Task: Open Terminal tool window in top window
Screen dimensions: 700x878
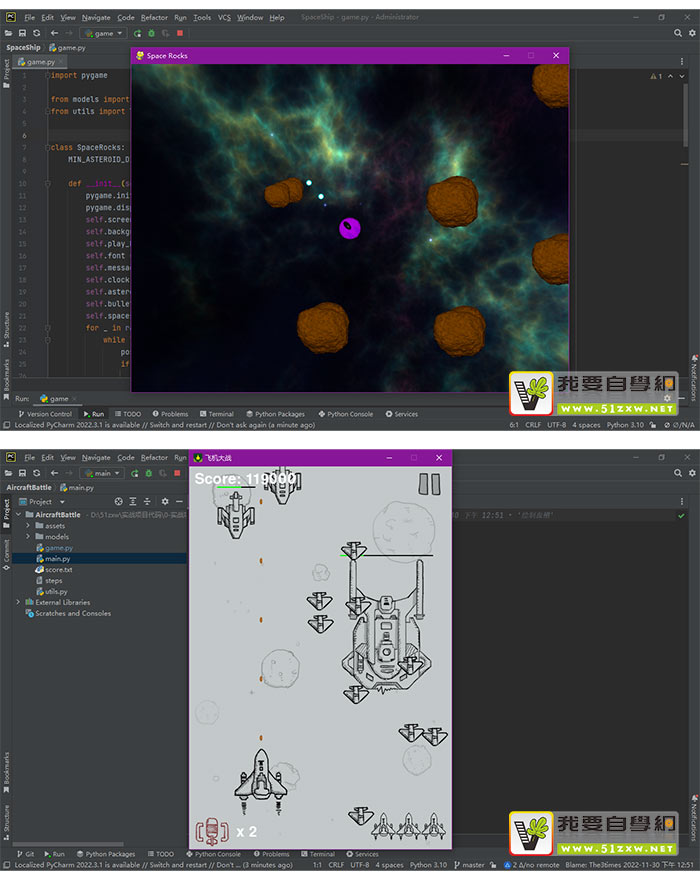Action: point(217,414)
